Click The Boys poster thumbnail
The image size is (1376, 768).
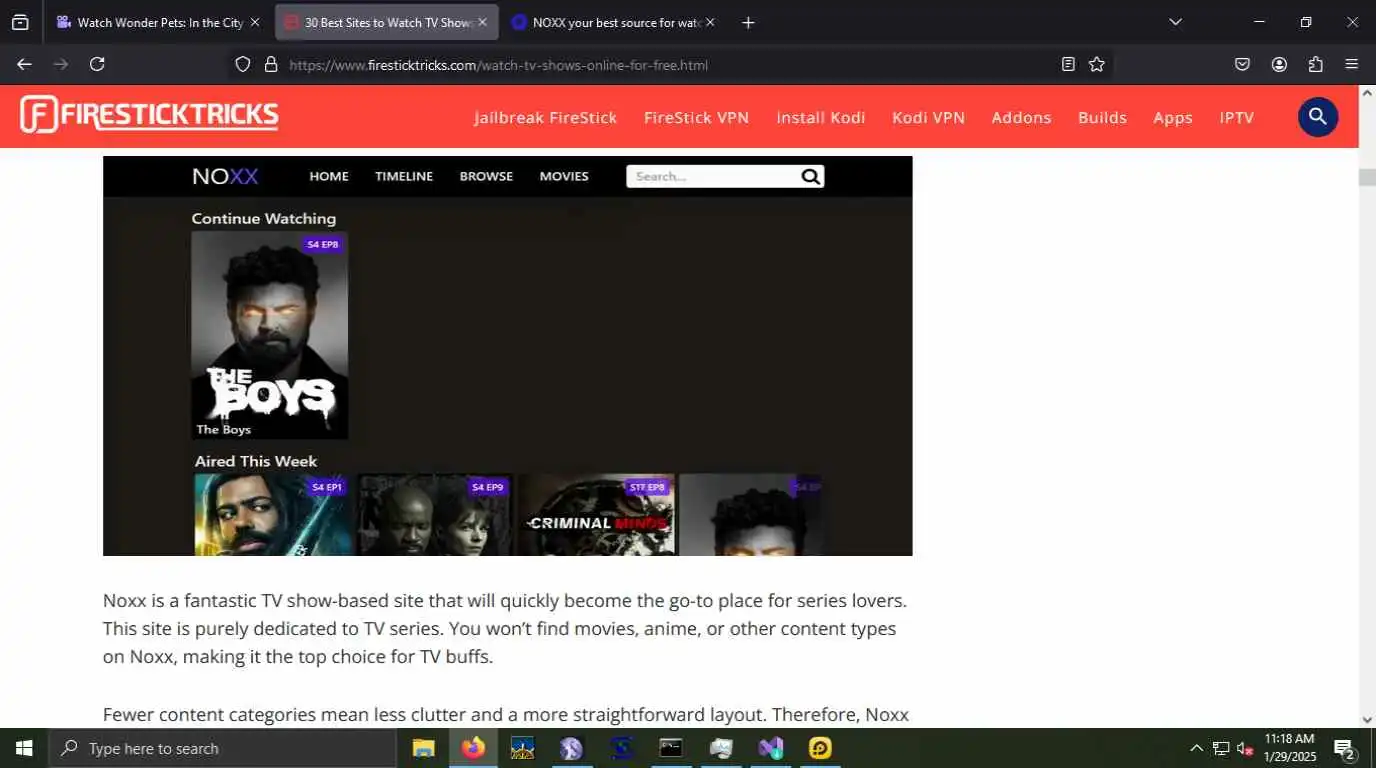pos(270,335)
